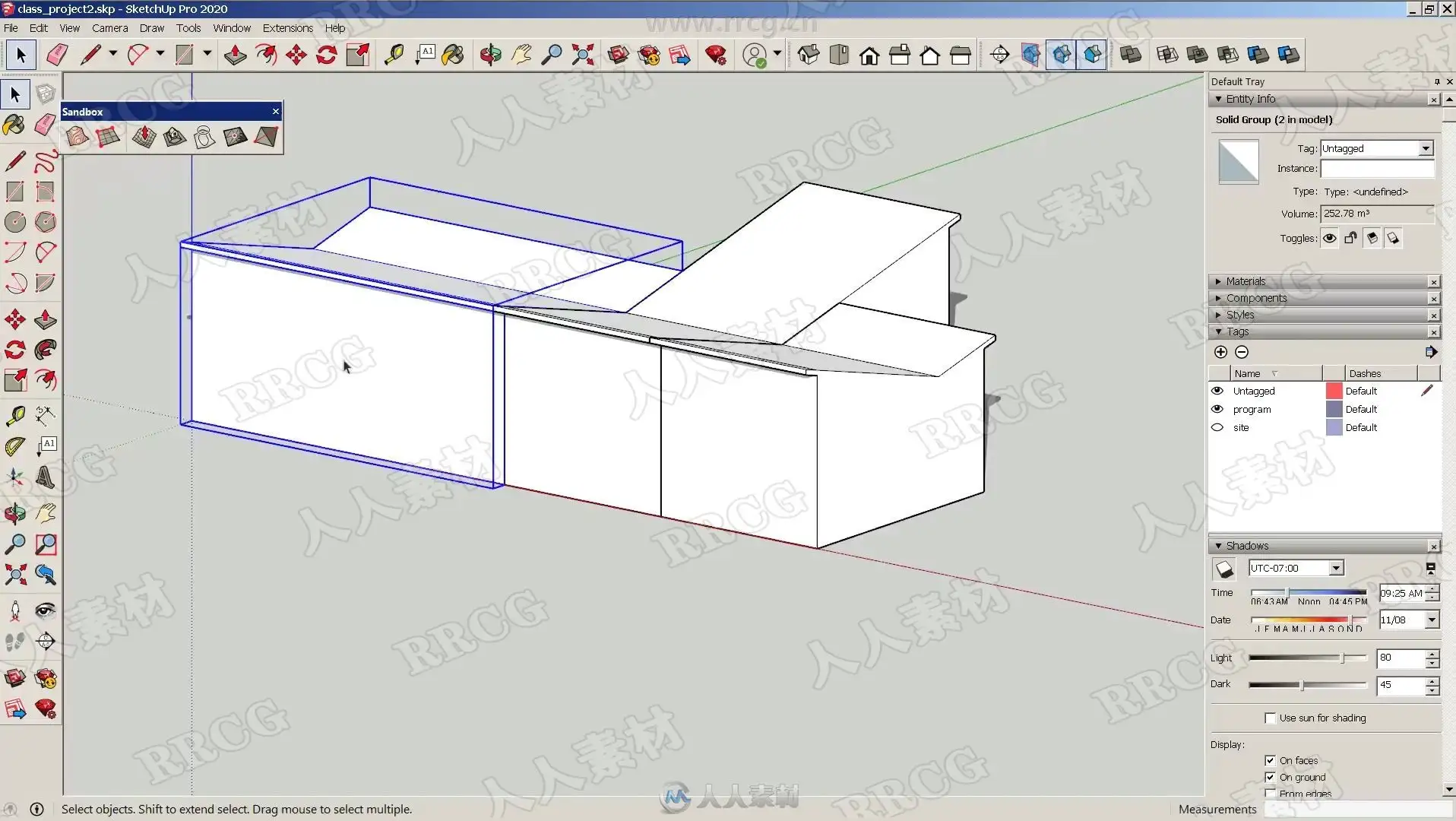Uncheck On ground shadow display

[x=1270, y=777]
